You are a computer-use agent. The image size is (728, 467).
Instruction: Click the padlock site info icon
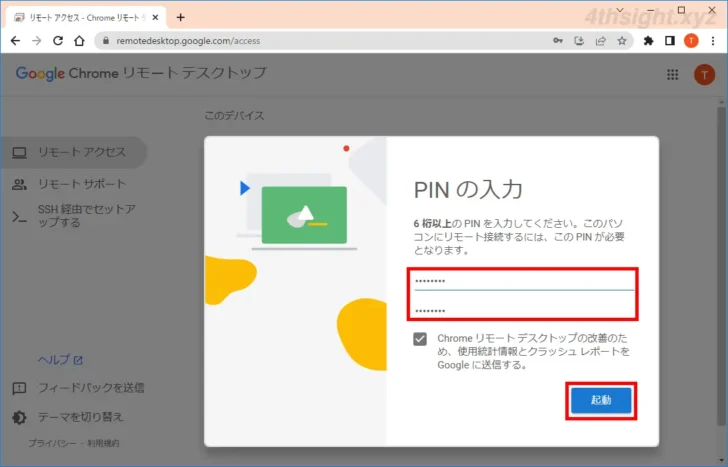pyautogui.click(x=106, y=41)
